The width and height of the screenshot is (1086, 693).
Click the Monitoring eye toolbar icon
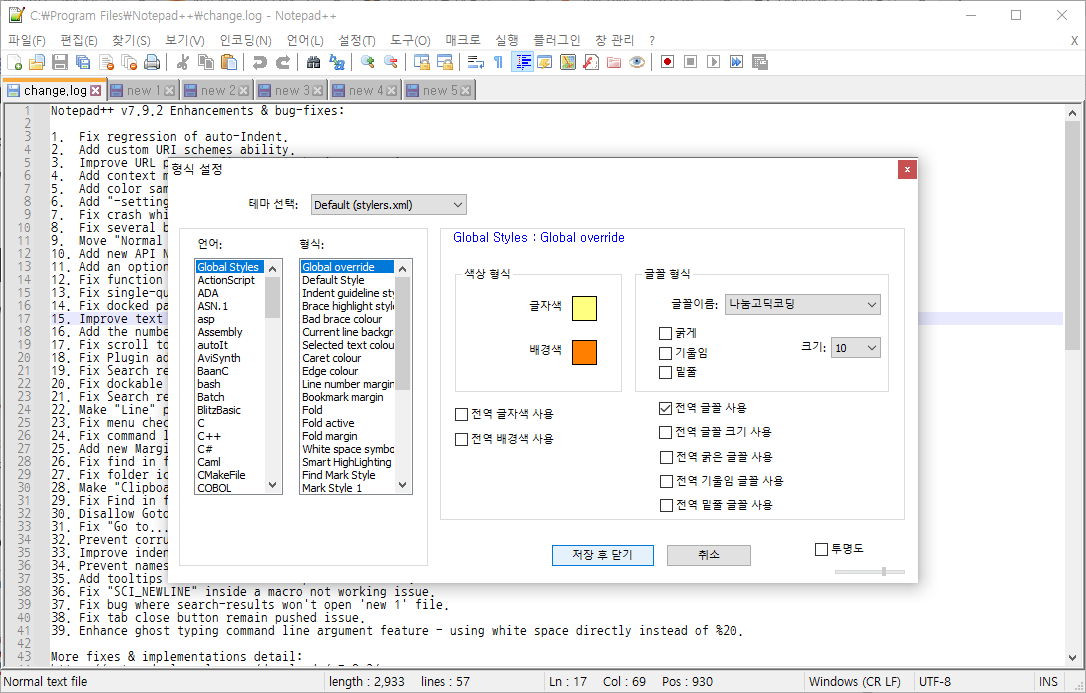click(x=637, y=62)
